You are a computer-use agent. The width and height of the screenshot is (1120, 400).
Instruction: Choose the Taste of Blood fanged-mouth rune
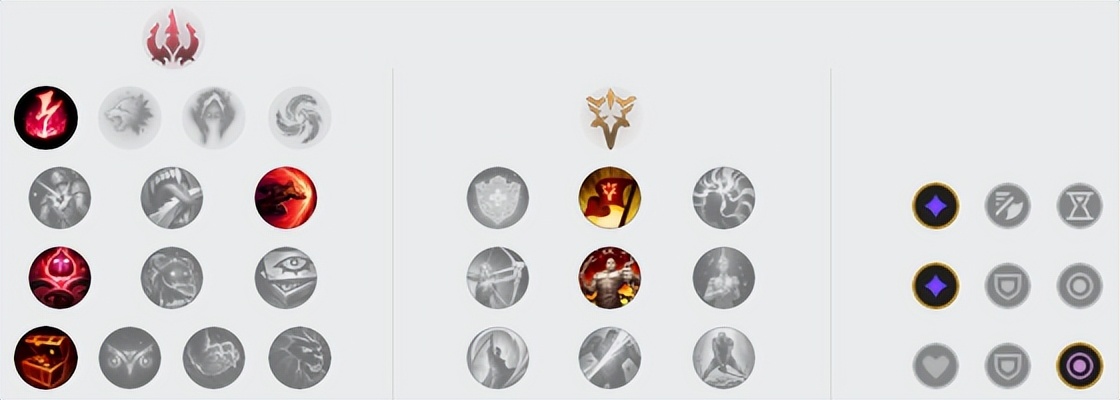point(171,198)
